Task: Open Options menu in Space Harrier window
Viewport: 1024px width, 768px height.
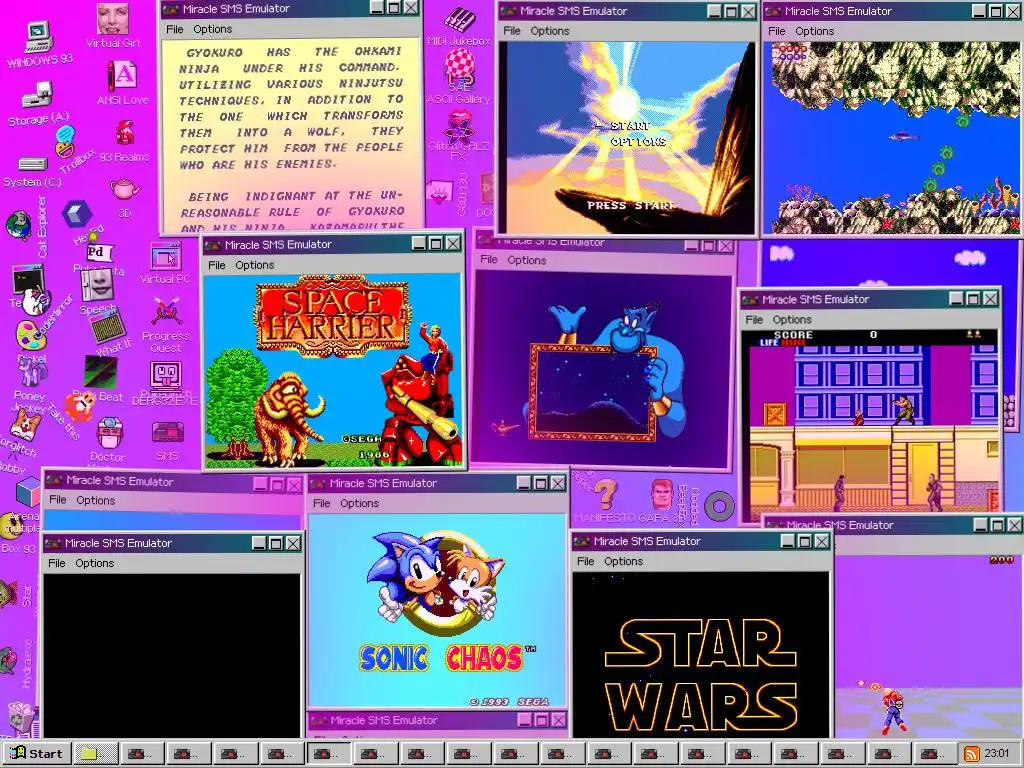Action: tap(255, 265)
